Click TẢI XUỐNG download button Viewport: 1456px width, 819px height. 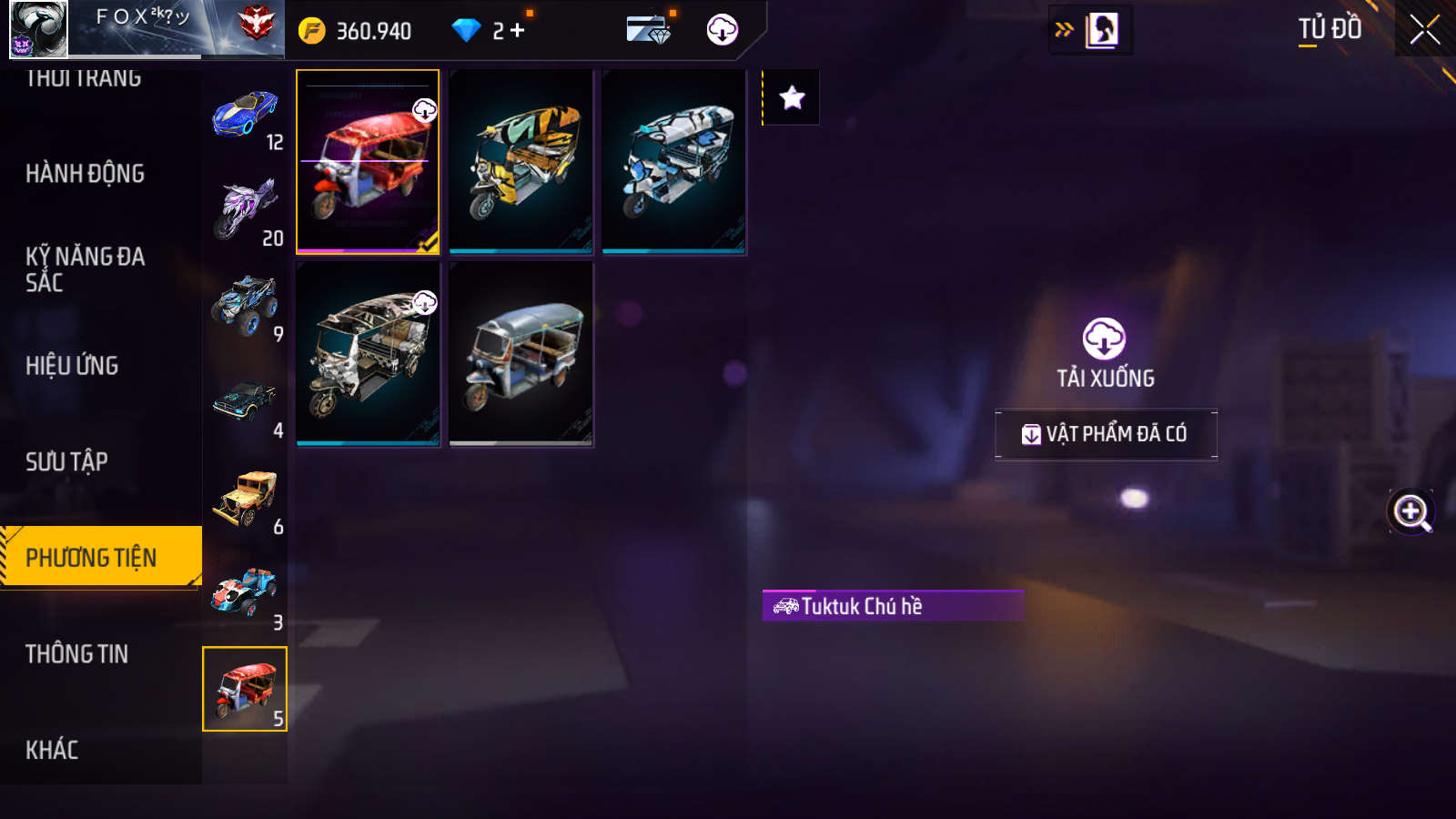point(1105,354)
